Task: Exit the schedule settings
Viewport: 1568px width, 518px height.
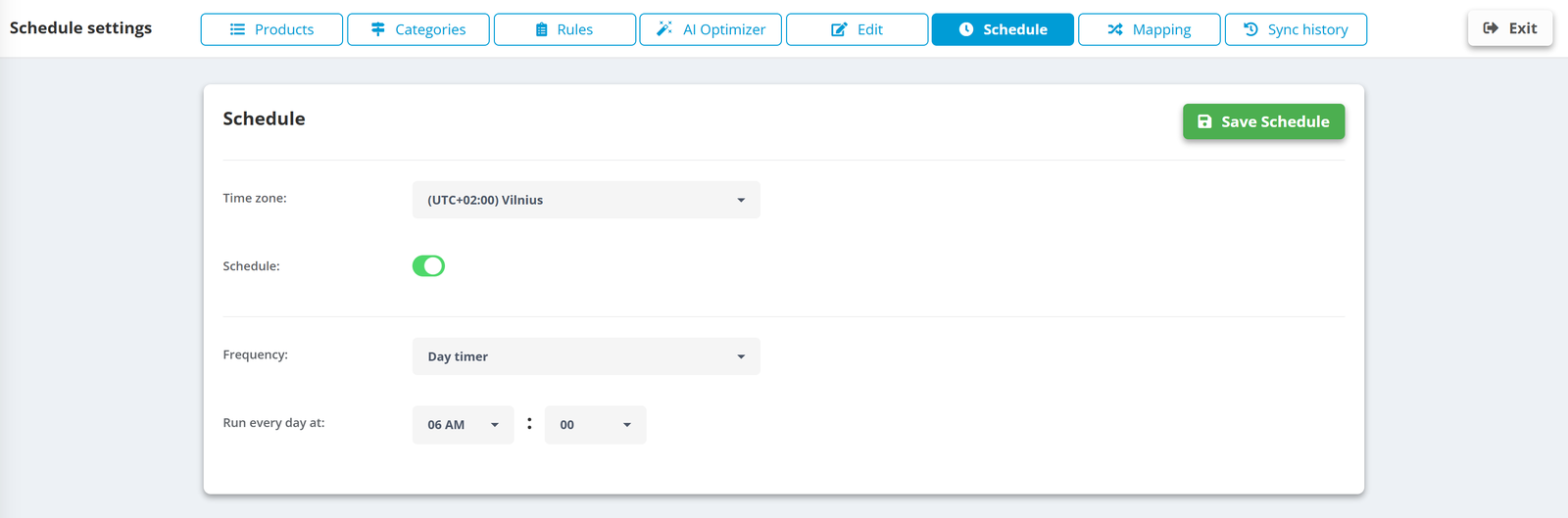Action: click(1510, 28)
